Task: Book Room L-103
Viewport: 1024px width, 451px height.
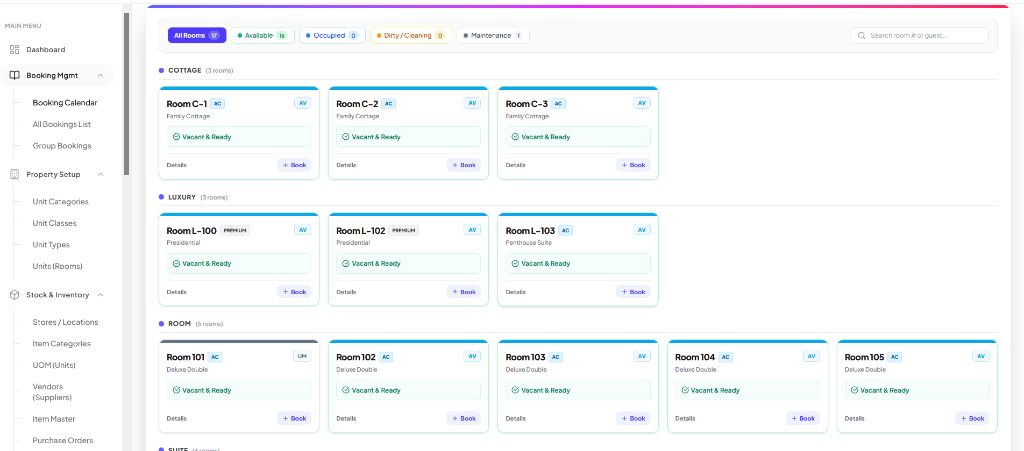Action: click(x=633, y=292)
